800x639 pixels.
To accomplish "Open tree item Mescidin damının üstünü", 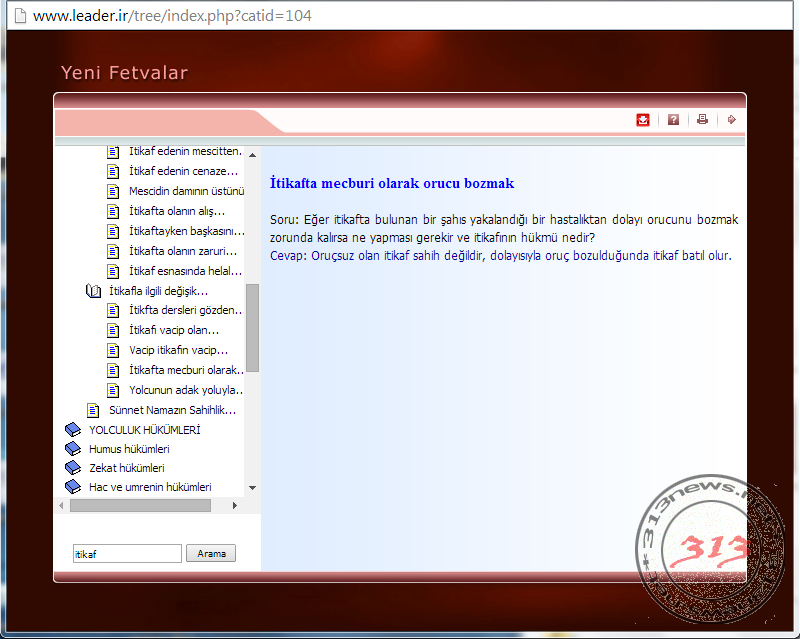I will coord(186,191).
